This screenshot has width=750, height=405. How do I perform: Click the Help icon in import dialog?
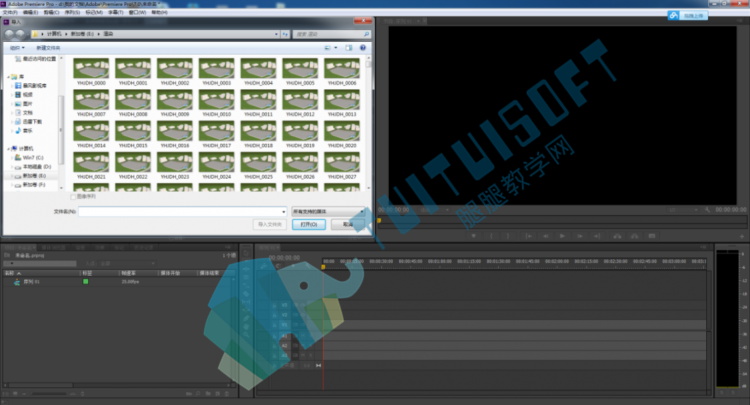pos(363,48)
